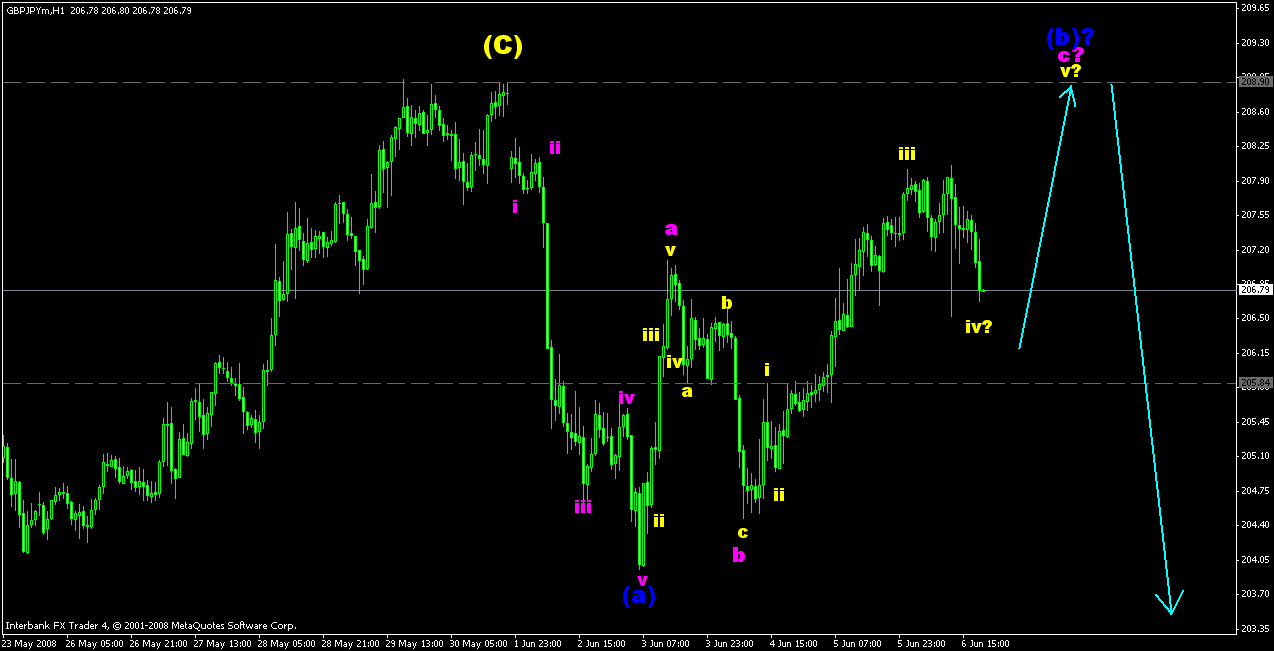This screenshot has width=1274, height=651.
Task: Click the 206.15 price axis label
Action: tap(1254, 352)
